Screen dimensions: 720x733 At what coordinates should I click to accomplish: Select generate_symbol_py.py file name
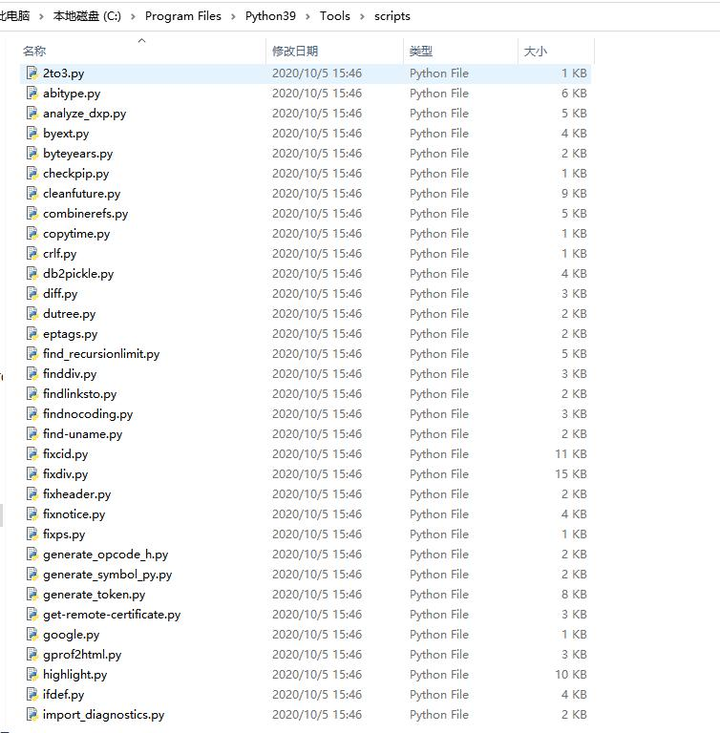click(108, 575)
